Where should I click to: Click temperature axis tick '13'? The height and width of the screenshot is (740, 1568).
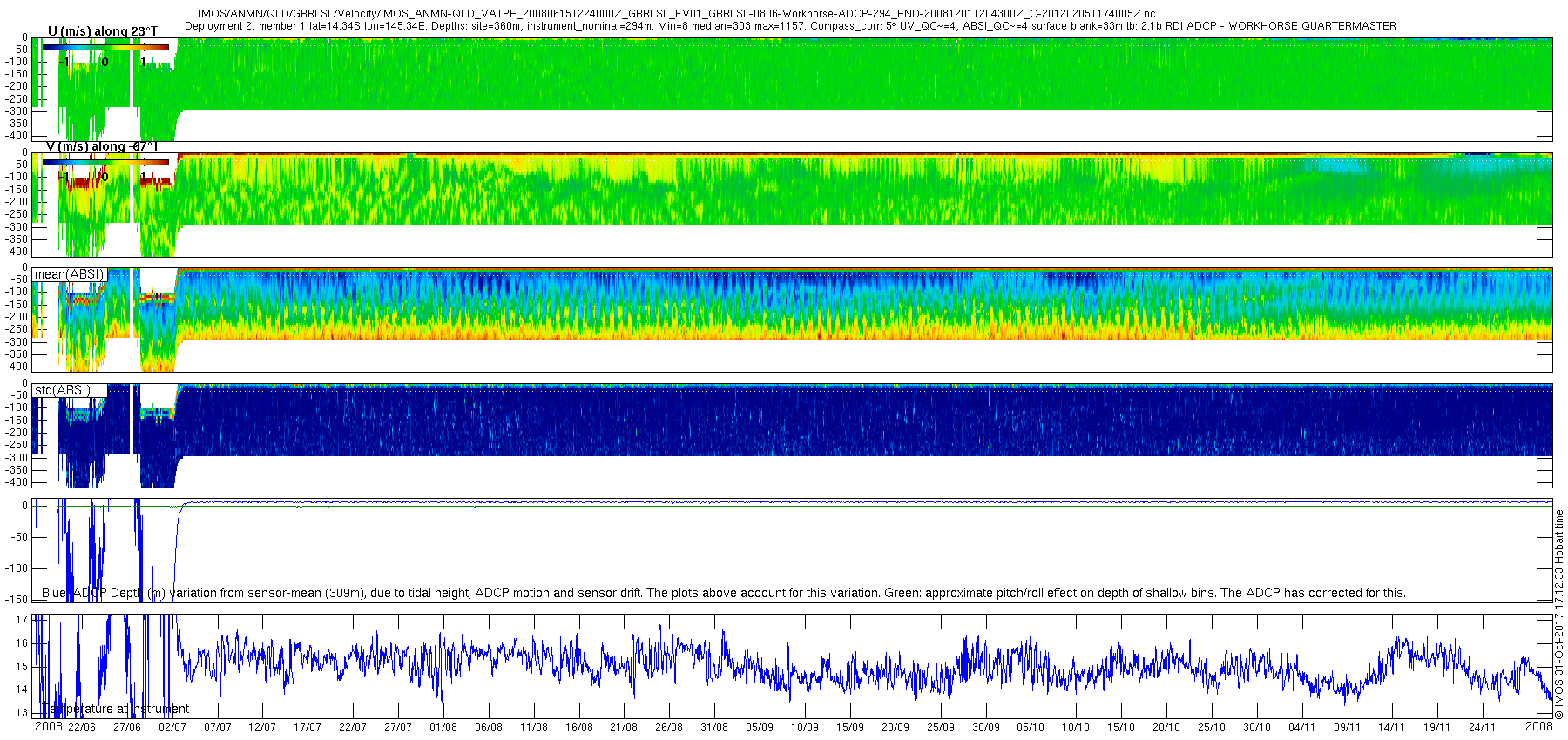(22, 713)
